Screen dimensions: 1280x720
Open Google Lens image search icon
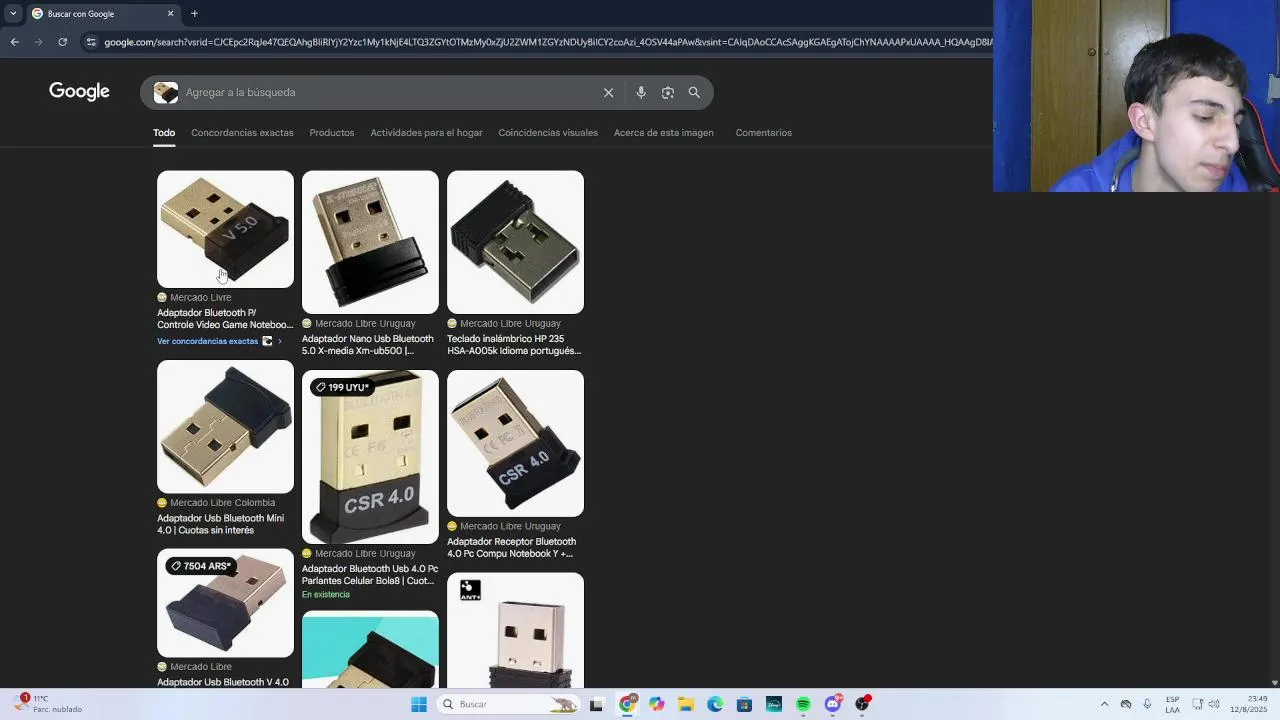668,92
